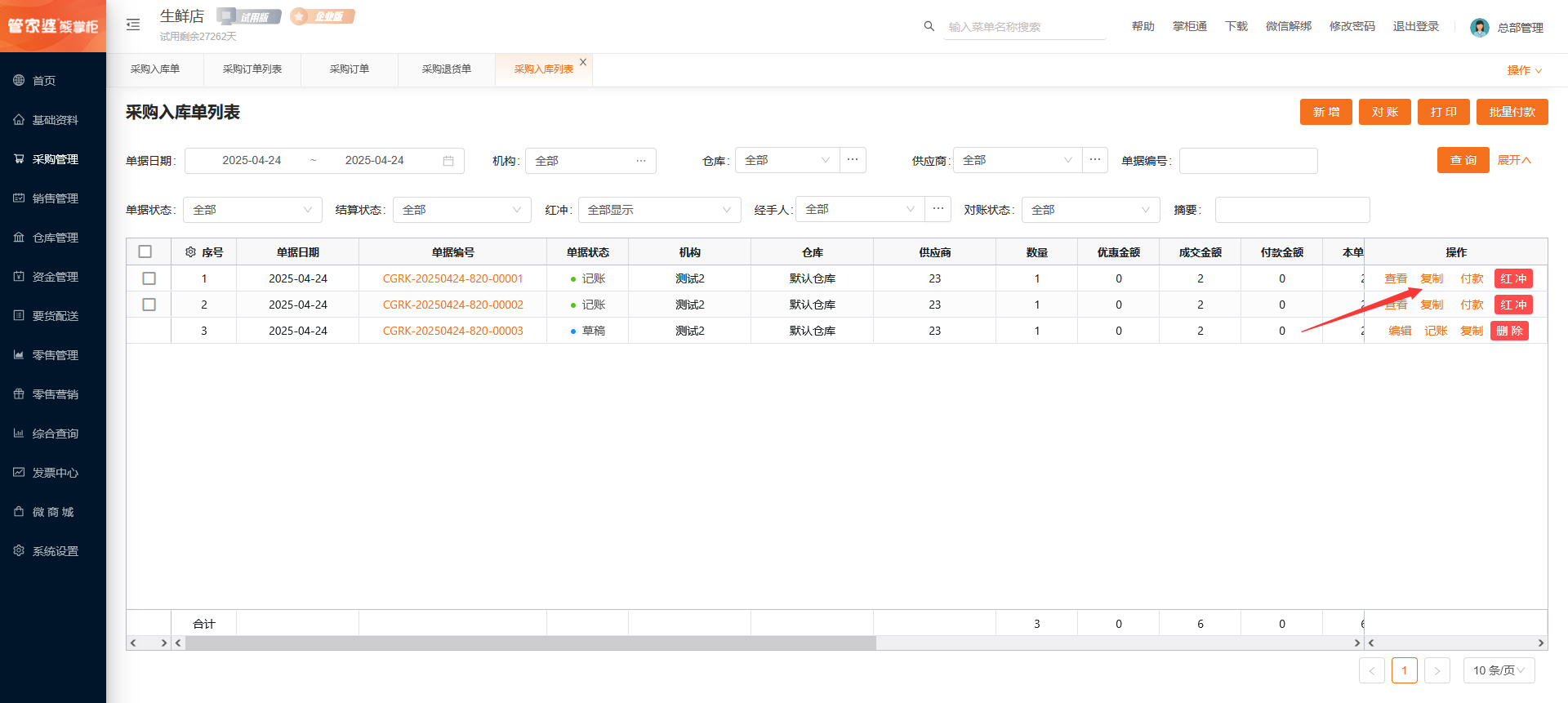Close the 采购入库单列表 tab
Image resolution: width=1568 pixels, height=703 pixels.
(583, 62)
